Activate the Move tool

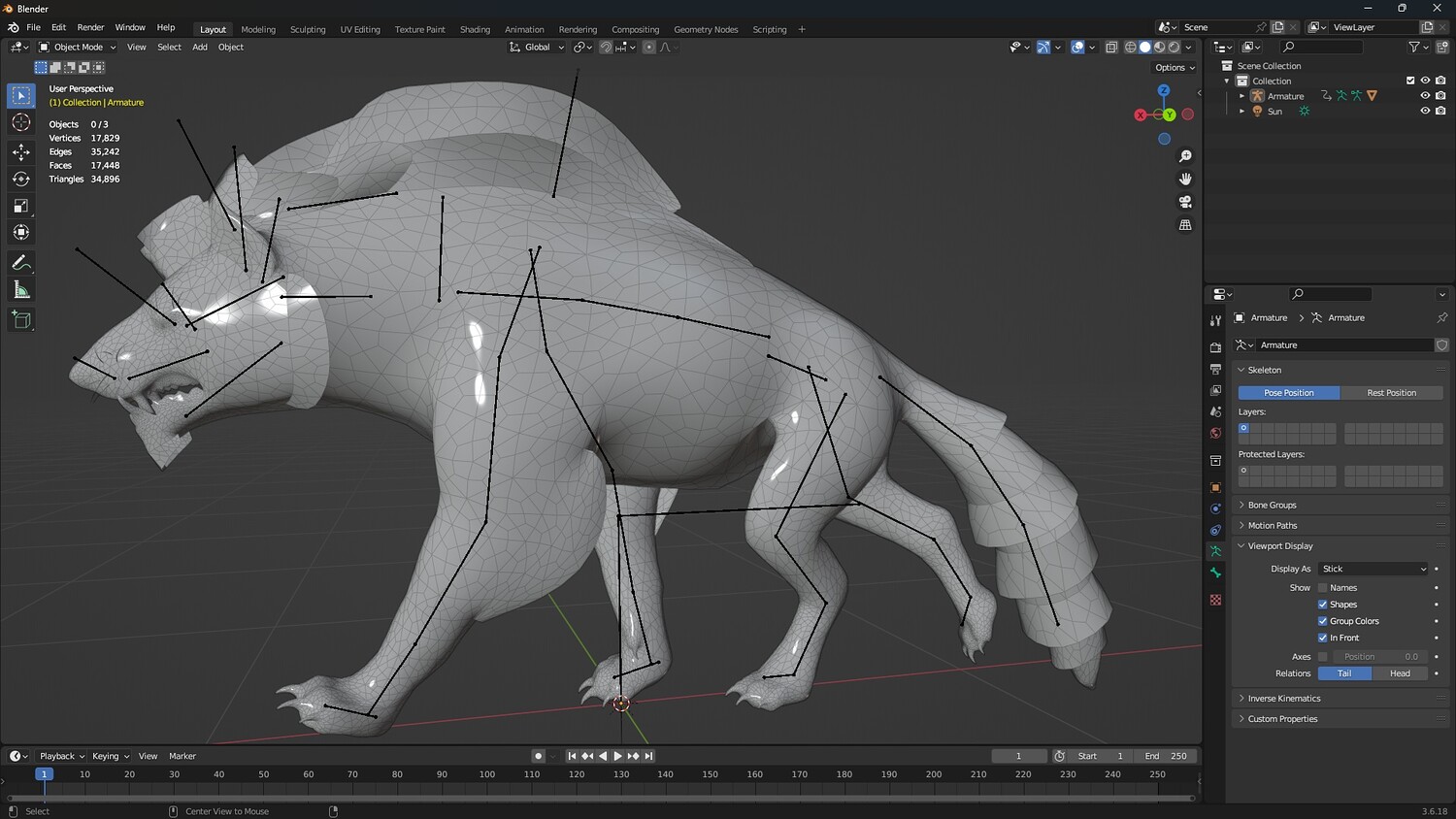tap(21, 151)
